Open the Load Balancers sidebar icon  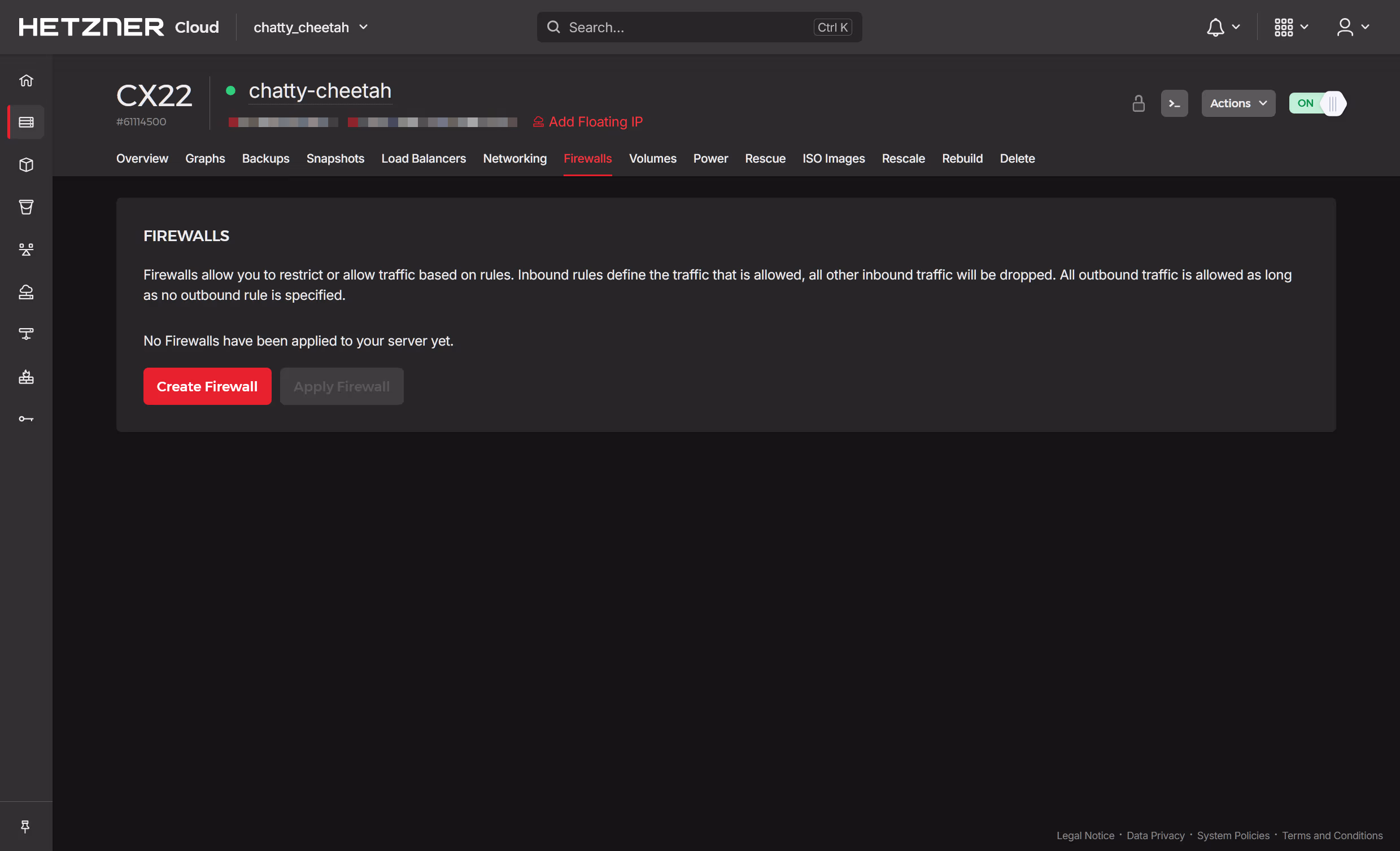coord(26,250)
